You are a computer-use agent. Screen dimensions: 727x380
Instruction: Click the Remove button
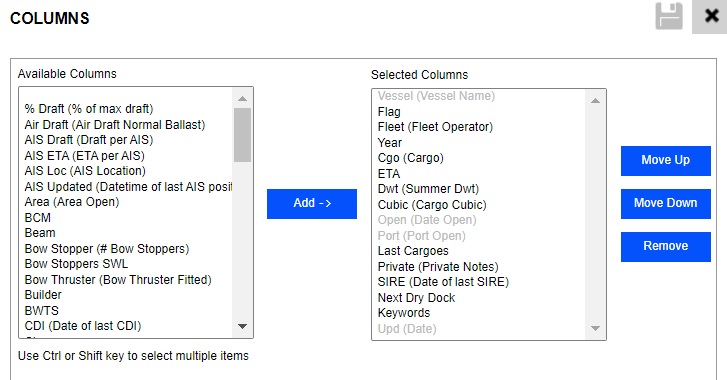pyautogui.click(x=666, y=247)
